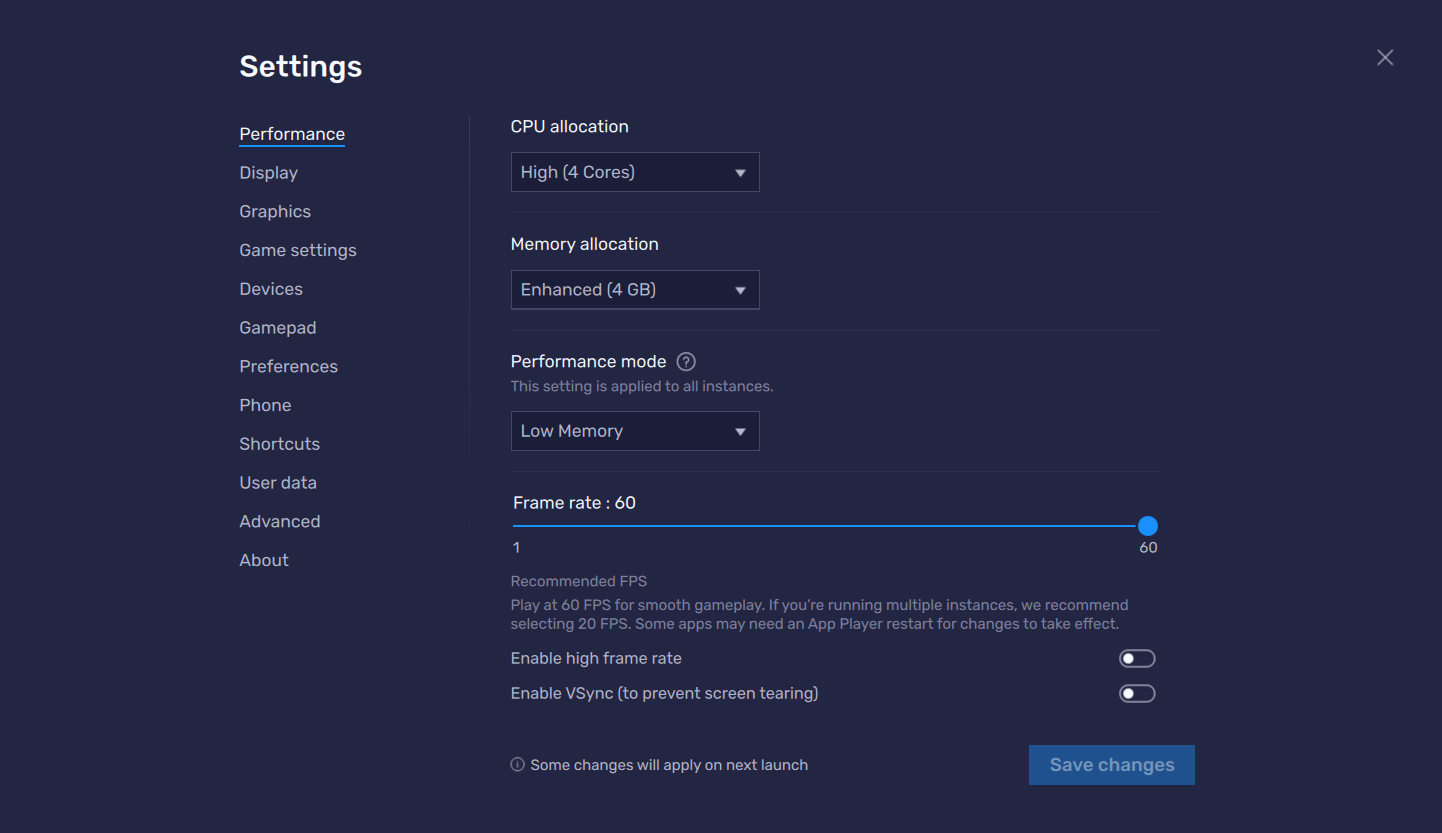
Task: Enable high frame rate toggle
Action: pyautogui.click(x=1137, y=659)
